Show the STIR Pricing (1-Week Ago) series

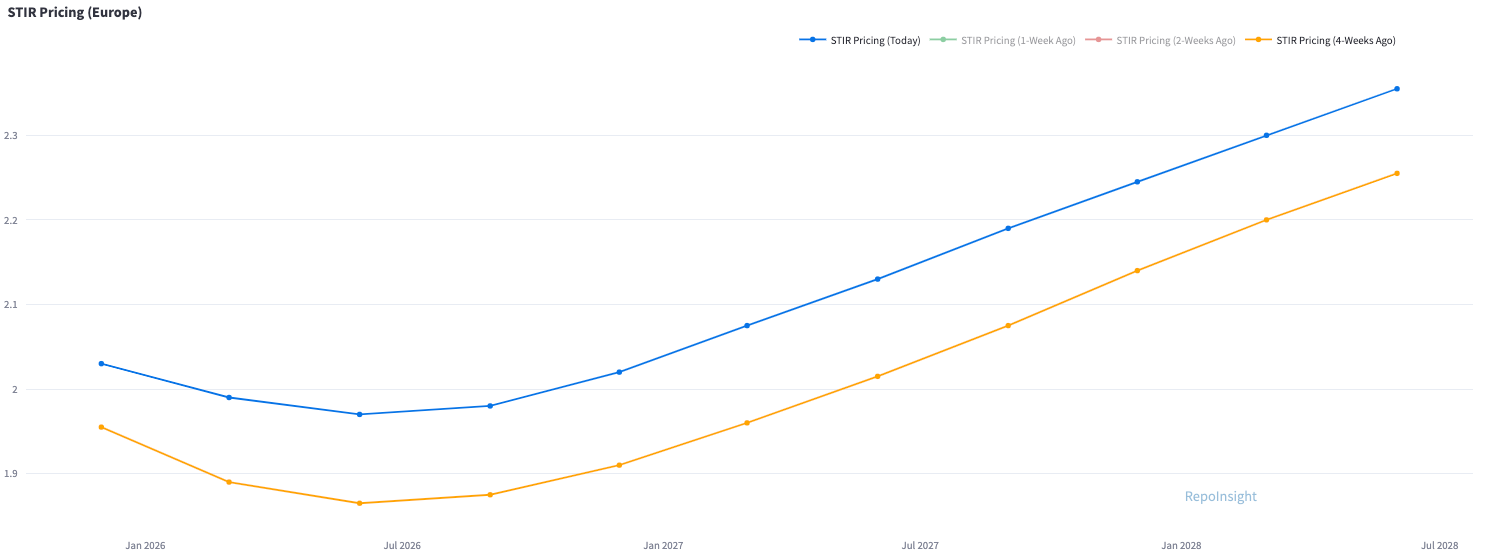tap(1003, 40)
